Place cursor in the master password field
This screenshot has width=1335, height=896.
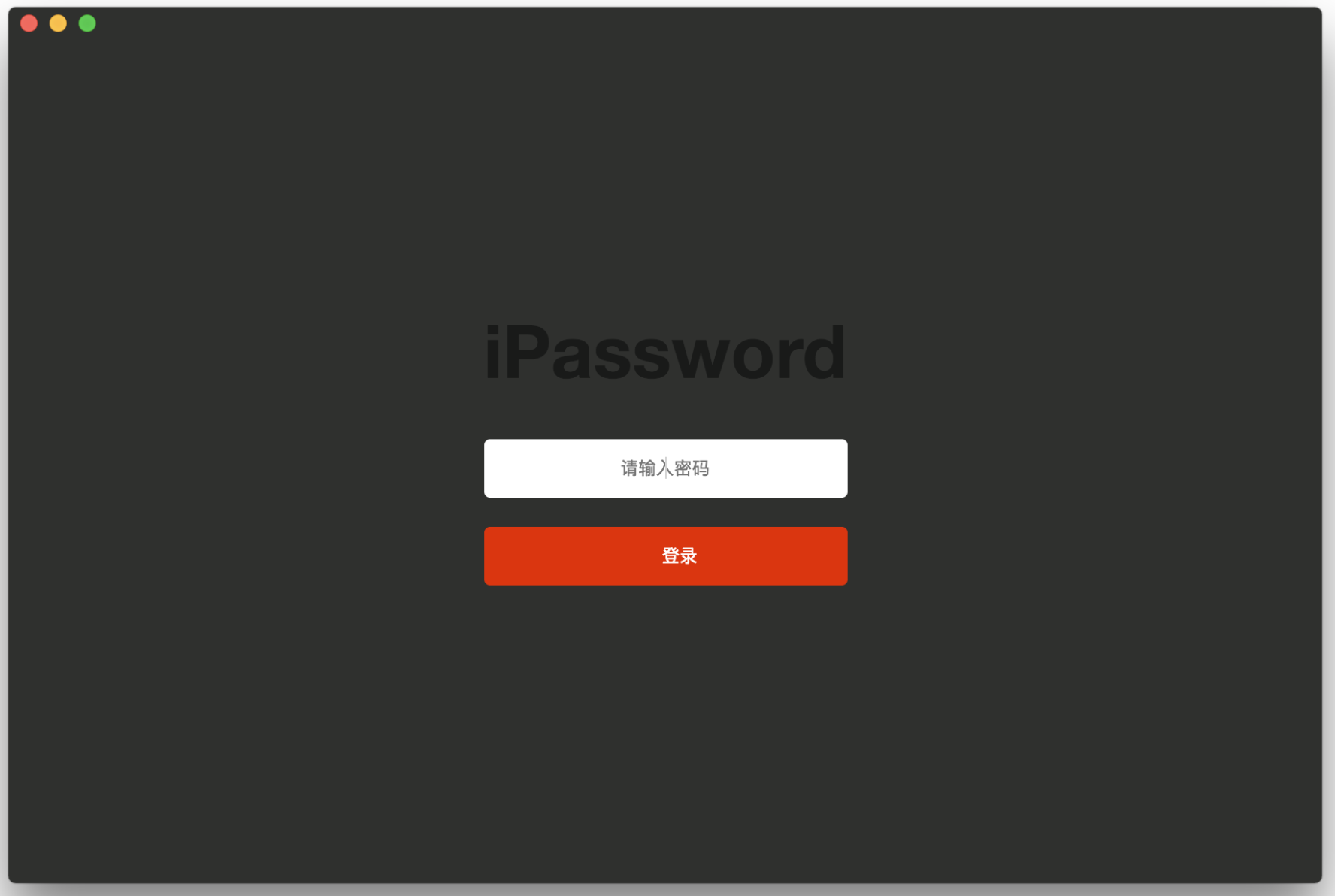[665, 468]
